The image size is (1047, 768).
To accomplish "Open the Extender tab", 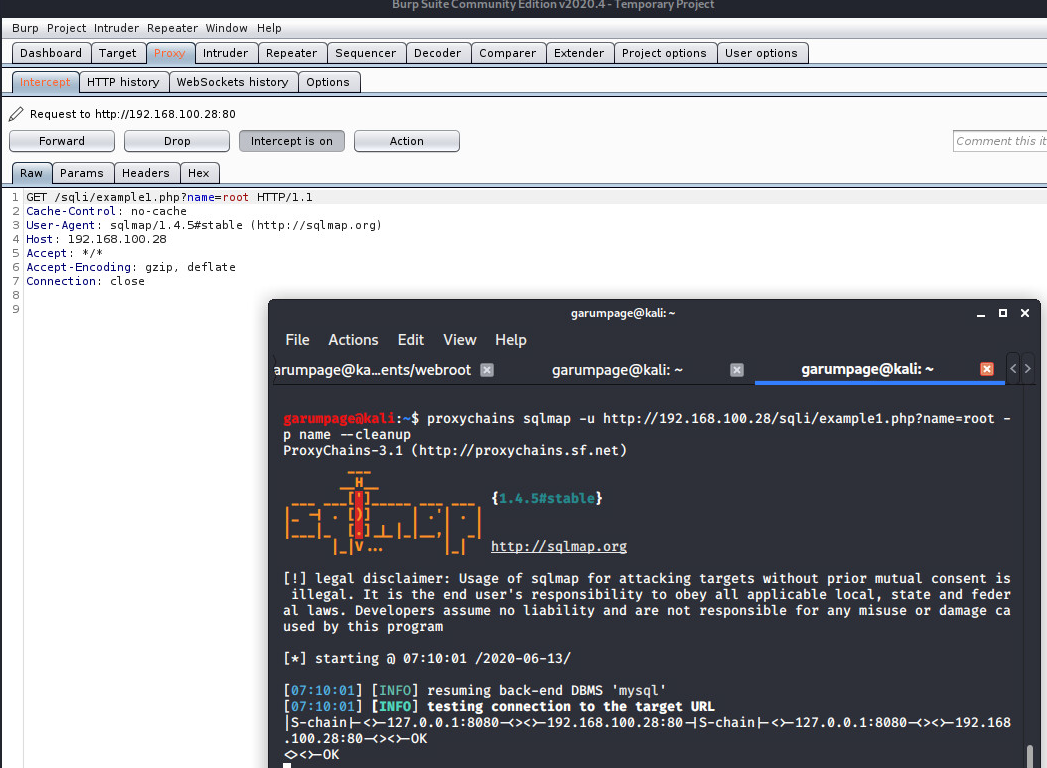I will click(x=579, y=53).
